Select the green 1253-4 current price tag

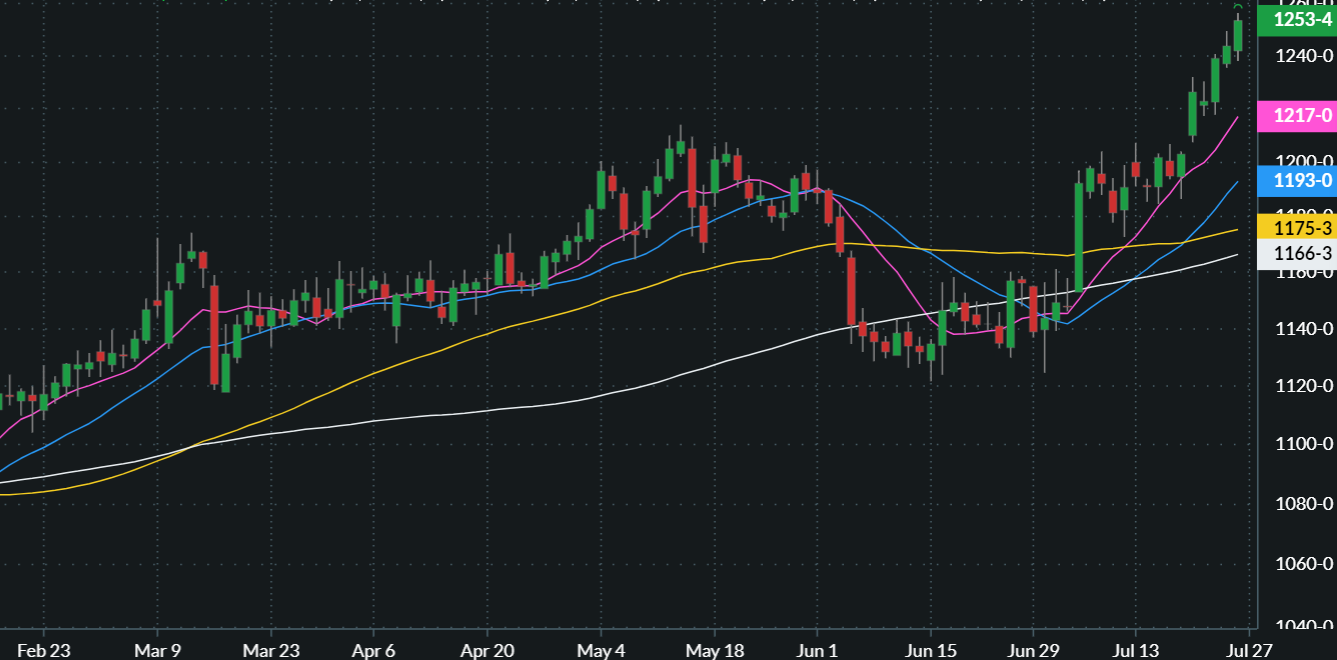[x=1297, y=20]
